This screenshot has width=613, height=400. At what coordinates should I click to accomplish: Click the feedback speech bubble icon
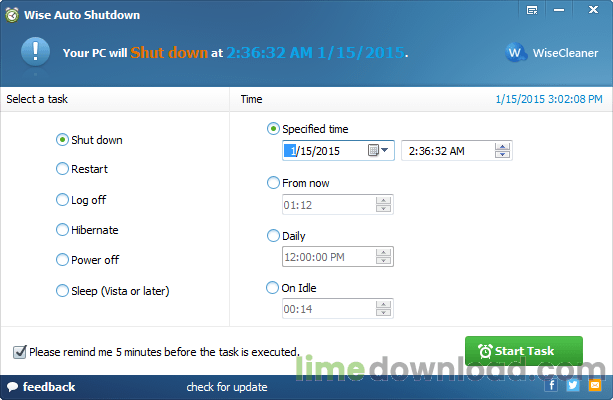pos(12,387)
